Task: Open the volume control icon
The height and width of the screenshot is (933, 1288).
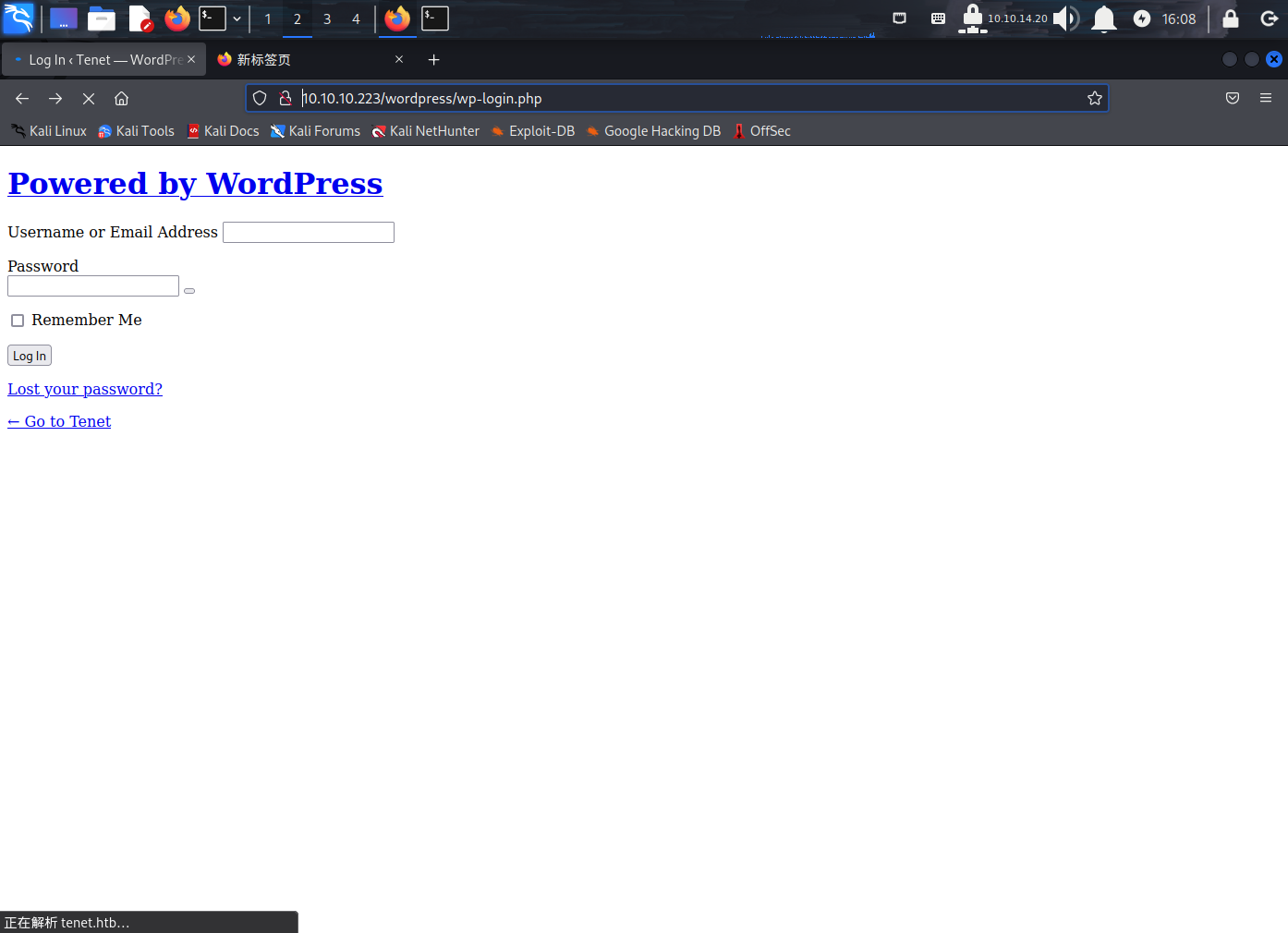Action: [x=1066, y=18]
